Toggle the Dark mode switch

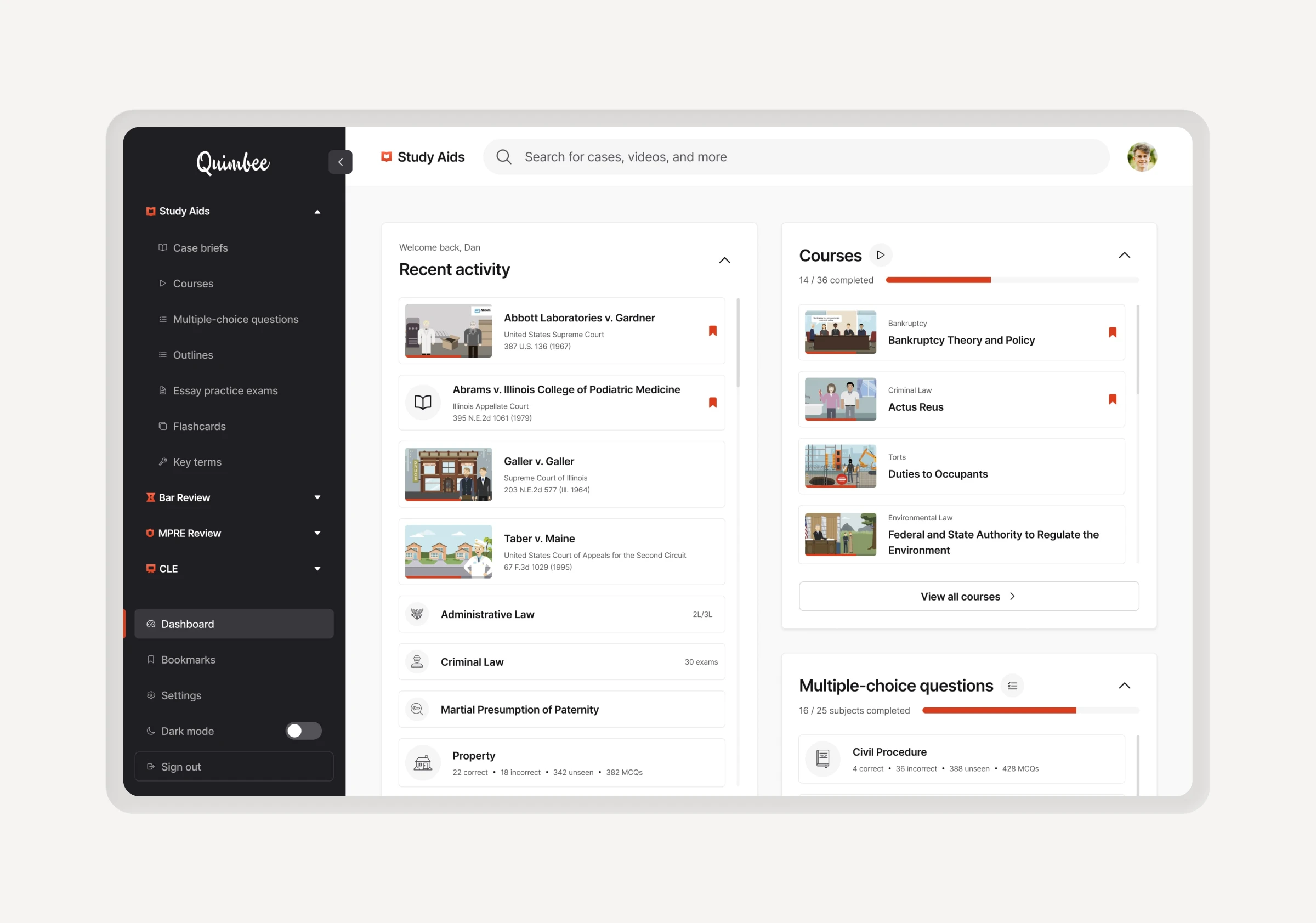tap(303, 731)
